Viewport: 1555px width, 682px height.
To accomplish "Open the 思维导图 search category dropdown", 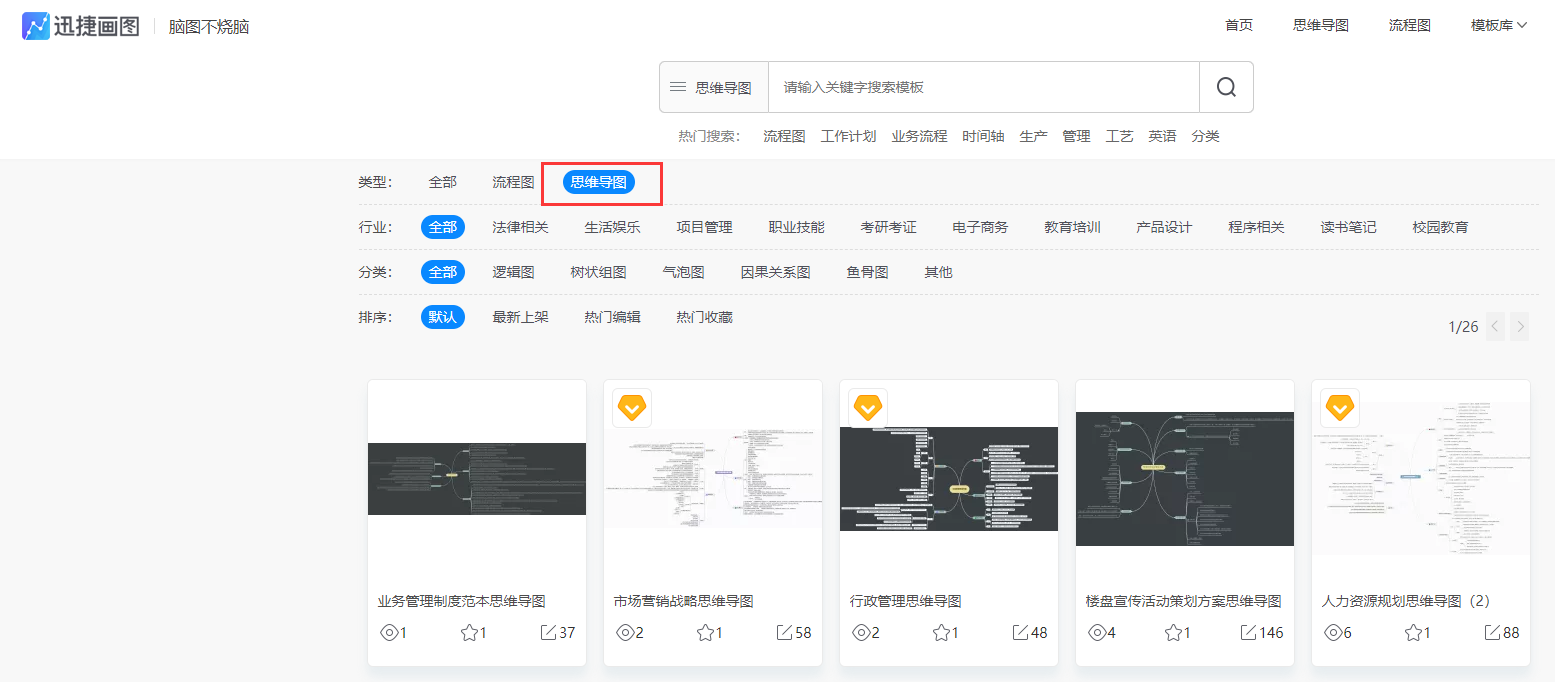I will click(714, 87).
